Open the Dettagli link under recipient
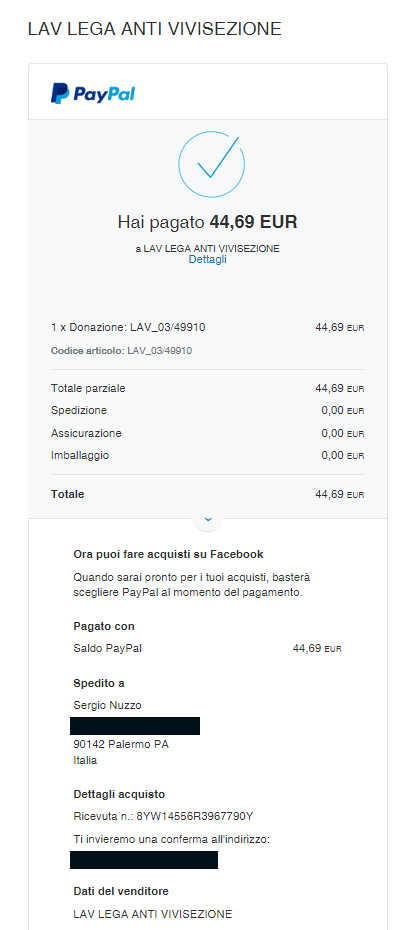This screenshot has width=417, height=930. 208,260
